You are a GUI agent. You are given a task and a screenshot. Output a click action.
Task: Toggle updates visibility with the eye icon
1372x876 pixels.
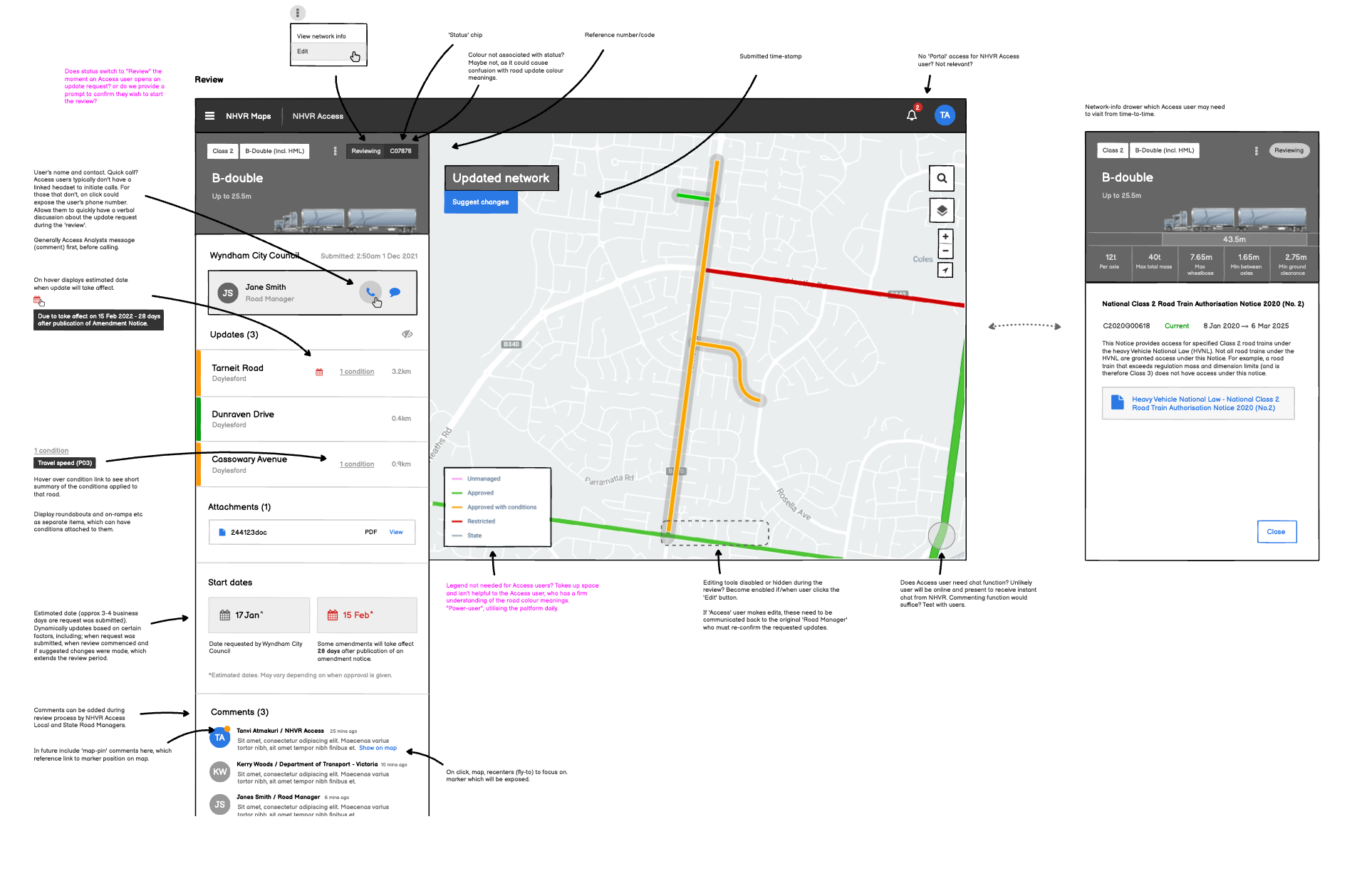407,334
